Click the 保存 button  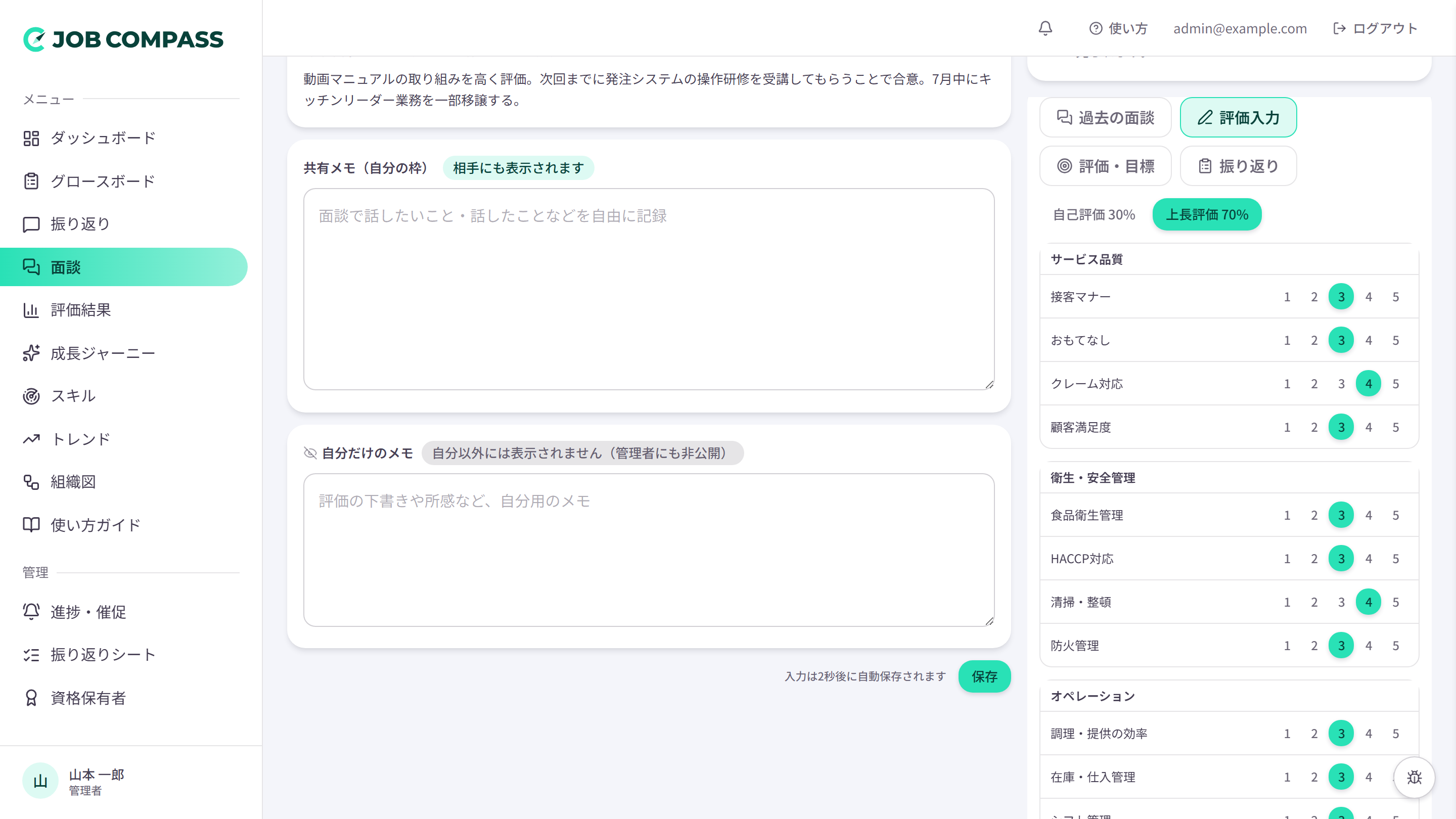(984, 676)
